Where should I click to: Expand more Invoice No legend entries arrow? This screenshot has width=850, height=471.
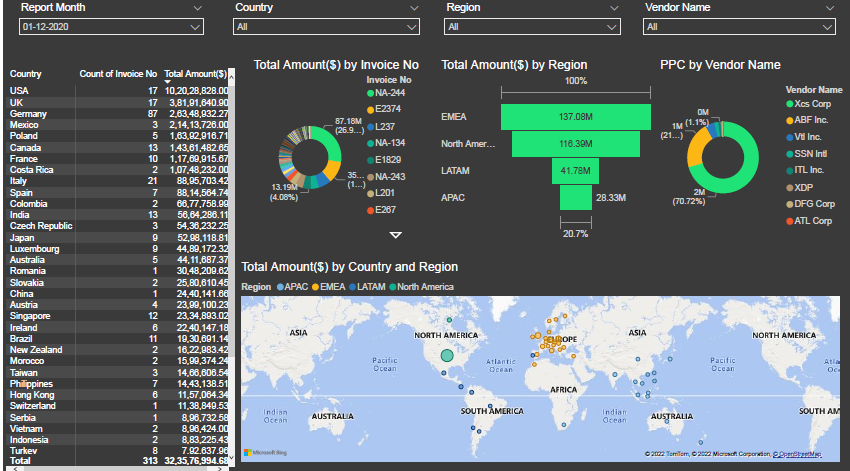coord(396,235)
